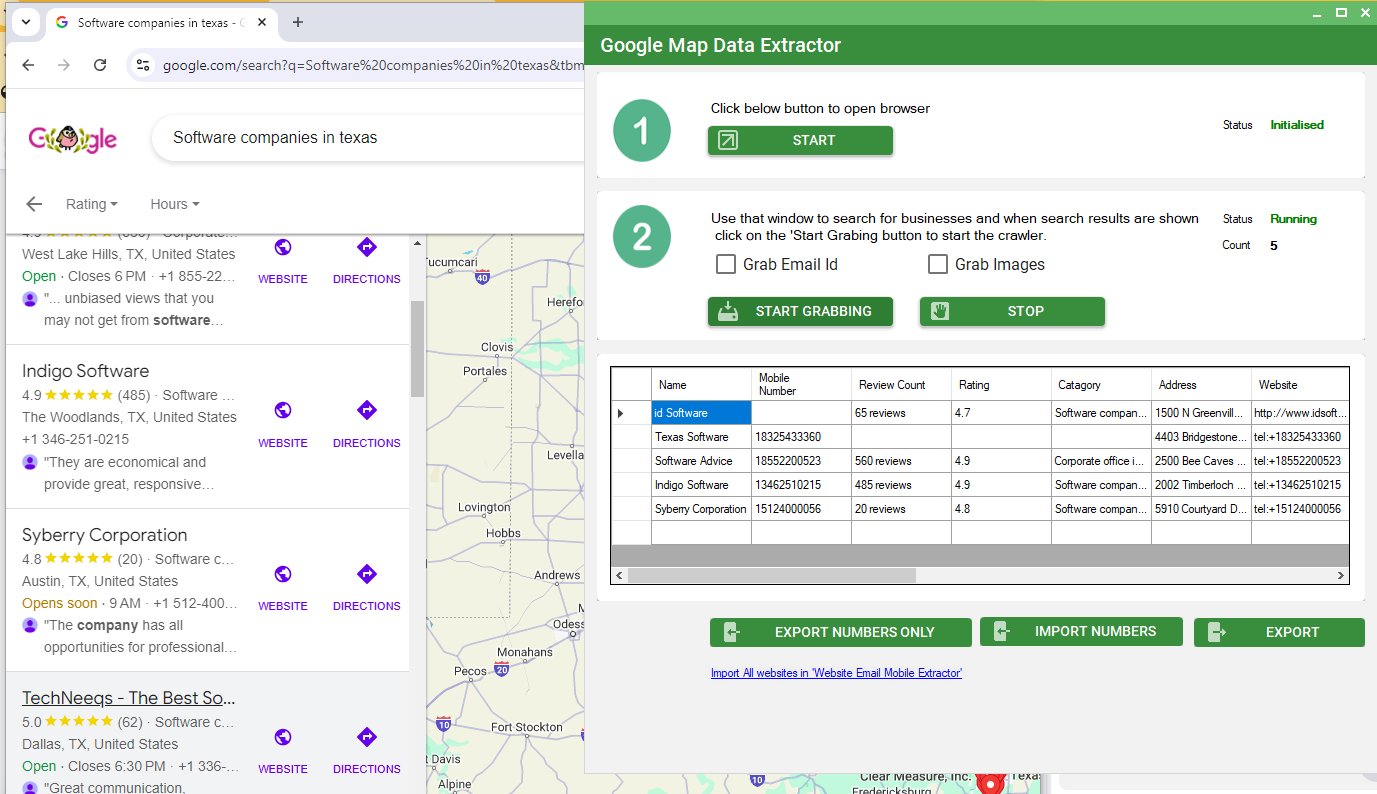
Task: Click the Catagory column header
Action: pos(1101,384)
